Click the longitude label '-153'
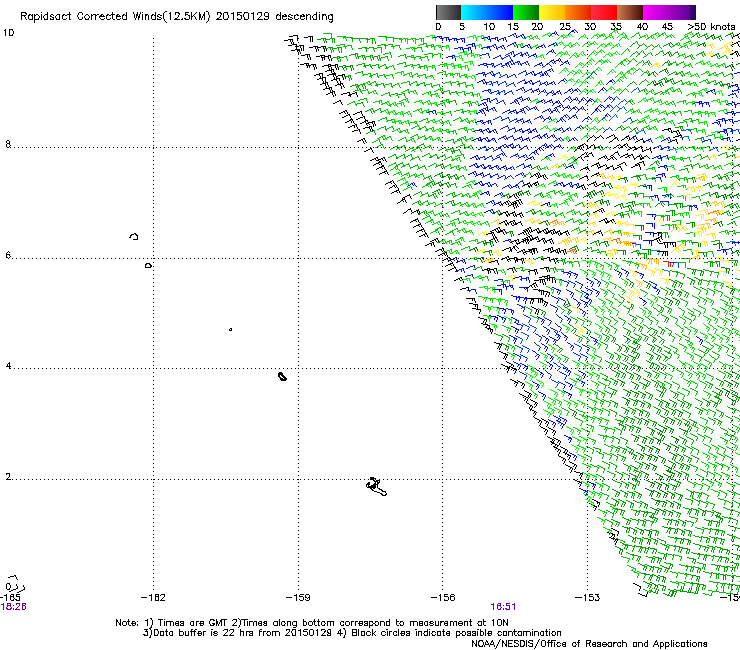The height and width of the screenshot is (650, 740). tap(588, 598)
